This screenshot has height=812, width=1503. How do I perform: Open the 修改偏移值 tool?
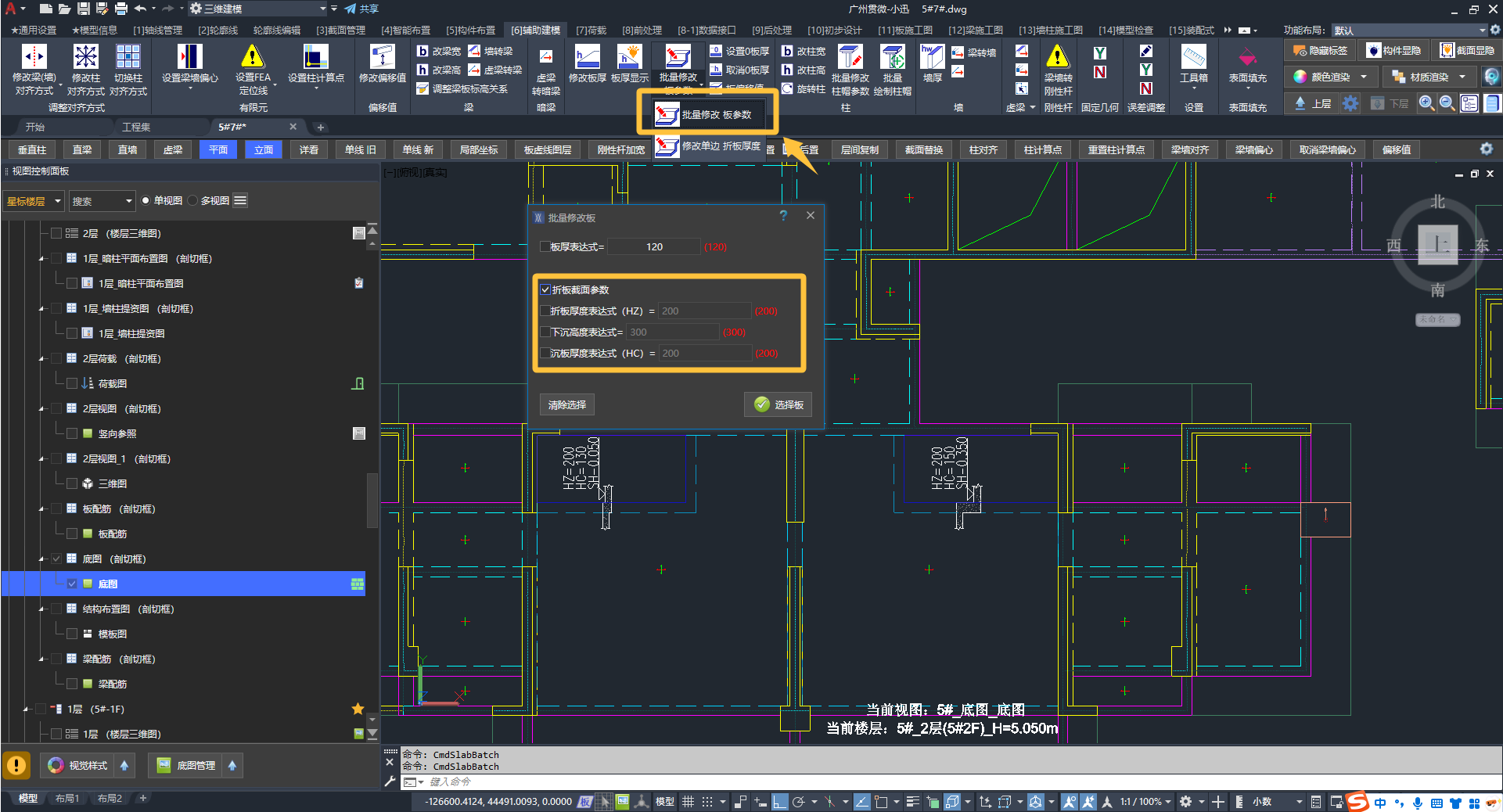pos(382,57)
